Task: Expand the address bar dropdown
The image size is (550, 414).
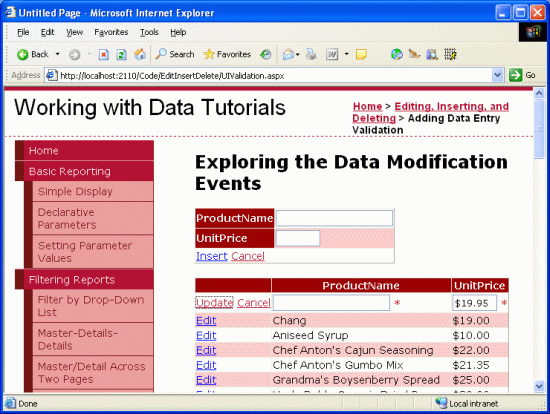Action: coord(497,75)
